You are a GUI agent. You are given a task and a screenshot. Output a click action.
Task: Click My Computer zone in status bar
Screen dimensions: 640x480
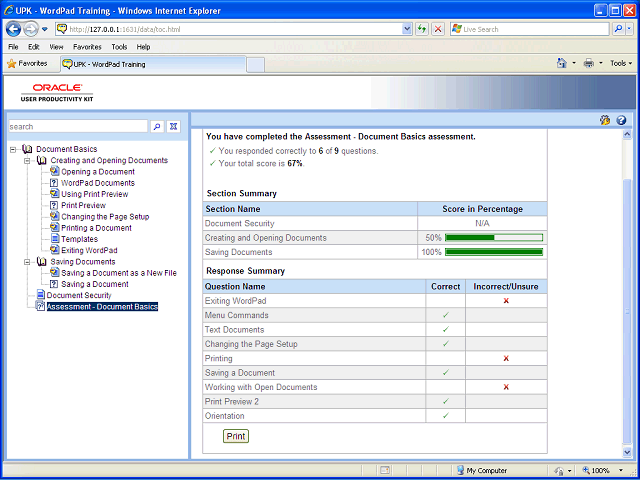(x=482, y=470)
